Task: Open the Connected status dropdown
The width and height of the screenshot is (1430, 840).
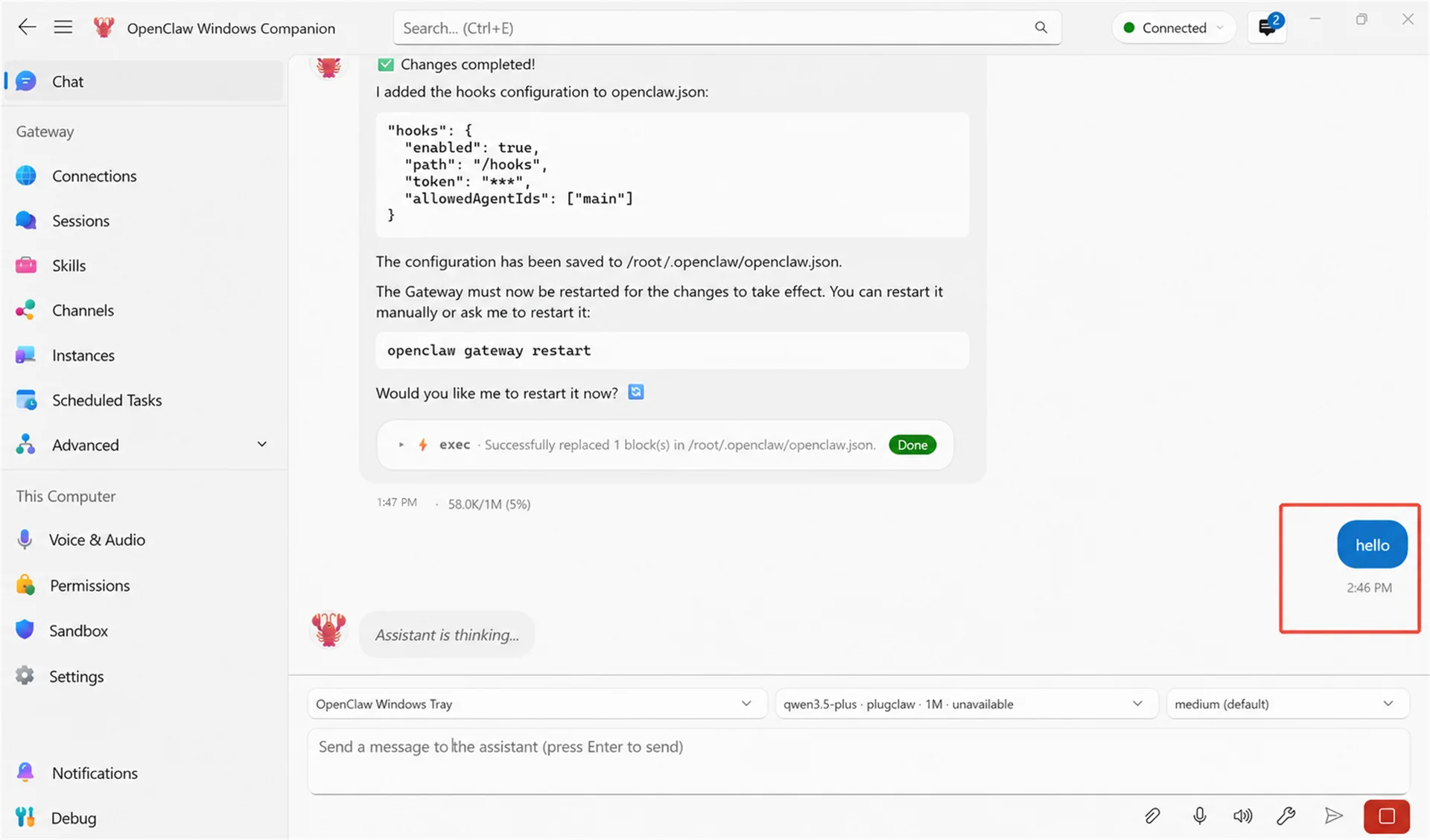Action: click(x=1174, y=28)
